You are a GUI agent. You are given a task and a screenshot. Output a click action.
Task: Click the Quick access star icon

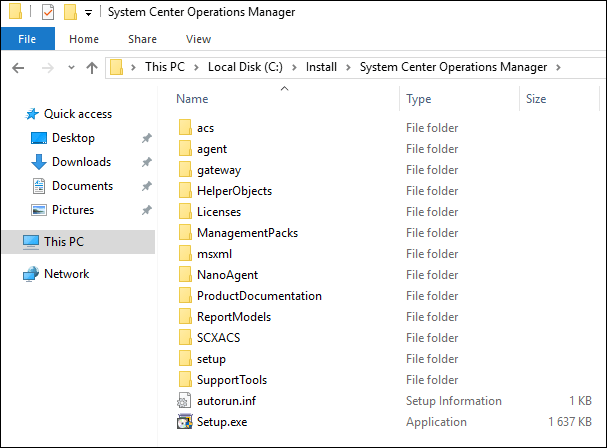32,114
